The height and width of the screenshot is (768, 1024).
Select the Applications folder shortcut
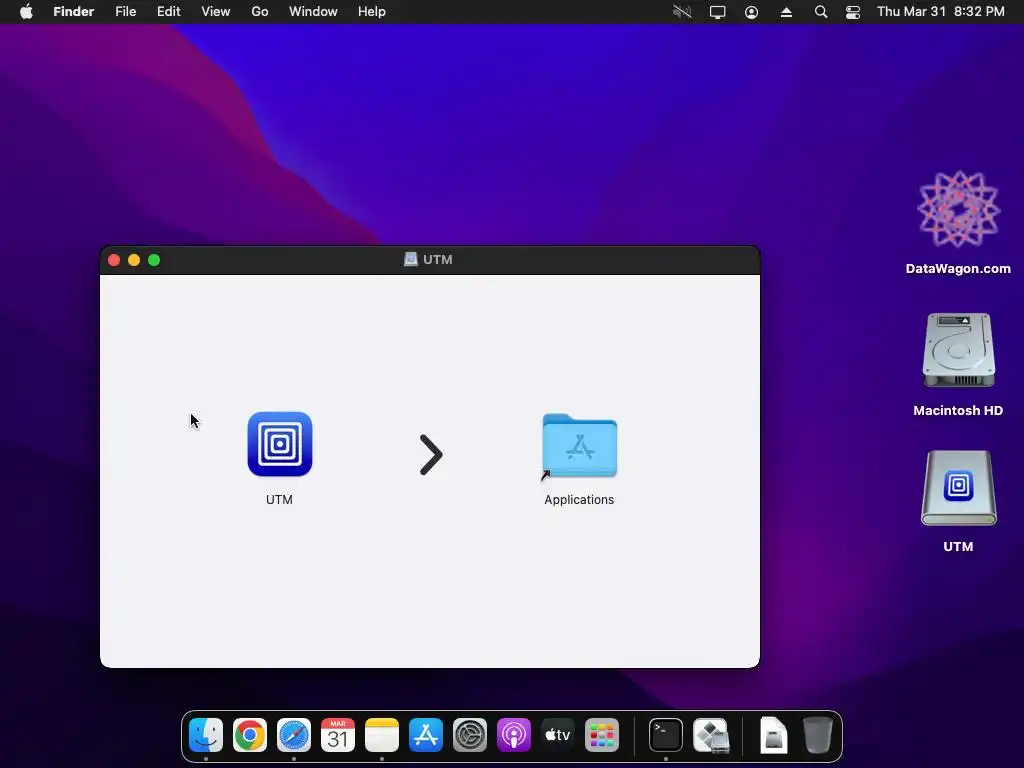click(579, 446)
